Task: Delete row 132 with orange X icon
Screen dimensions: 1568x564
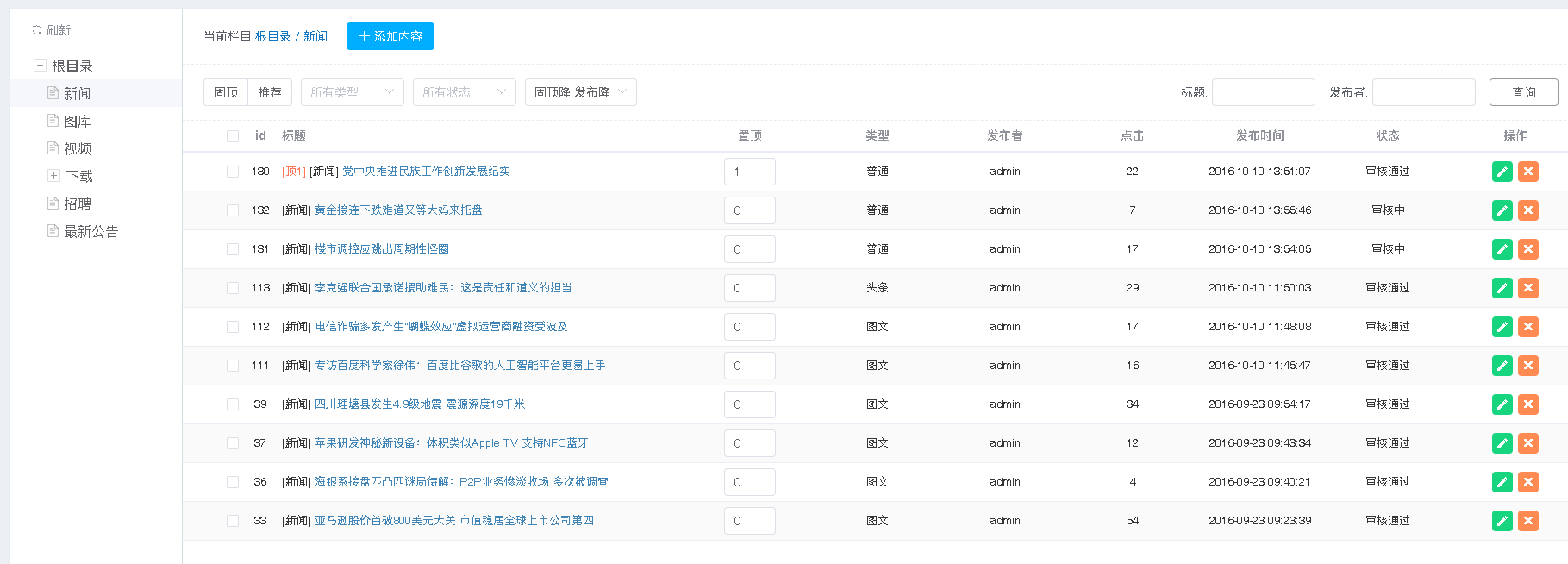Action: 1528,210
